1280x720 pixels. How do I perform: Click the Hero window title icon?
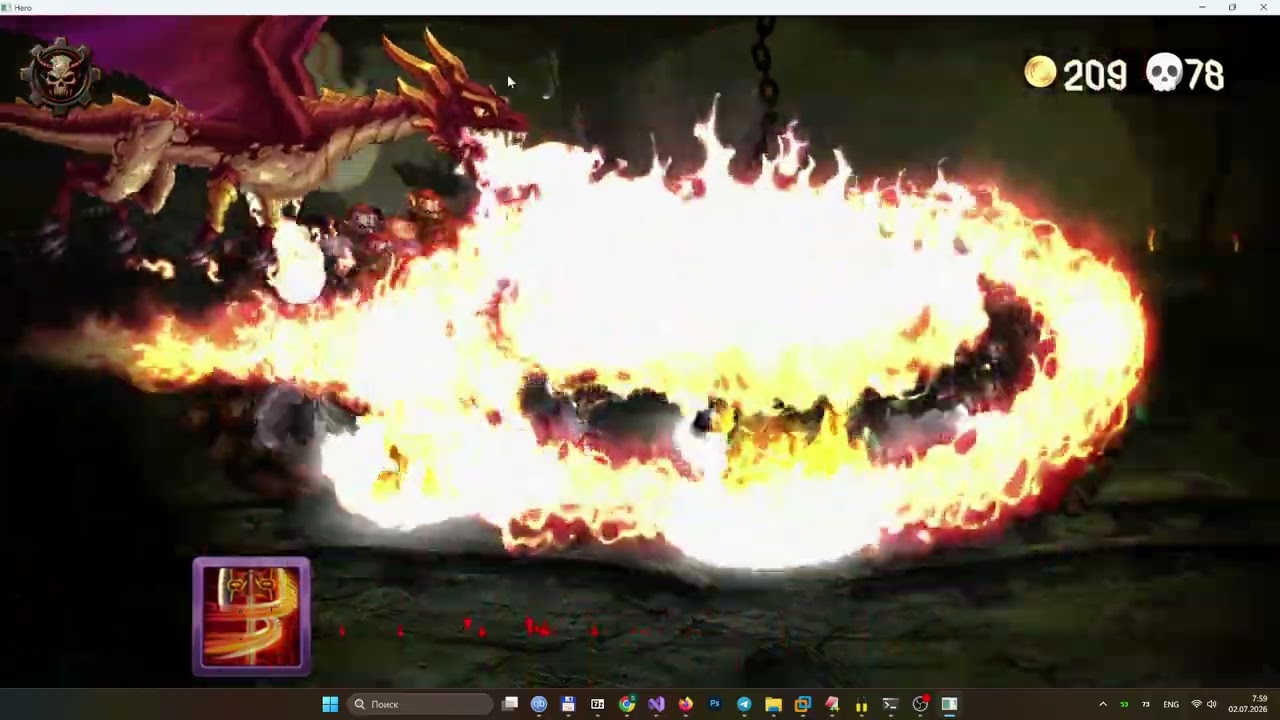(6, 7)
